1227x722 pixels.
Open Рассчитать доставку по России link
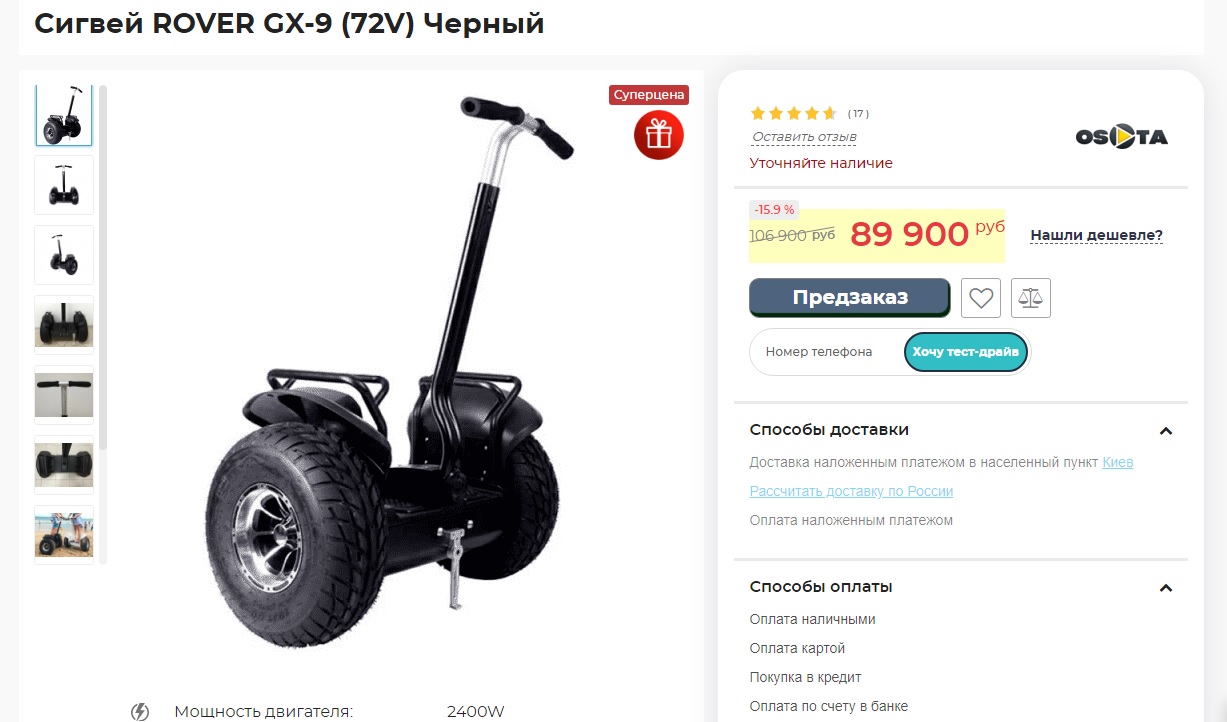pyautogui.click(x=851, y=491)
